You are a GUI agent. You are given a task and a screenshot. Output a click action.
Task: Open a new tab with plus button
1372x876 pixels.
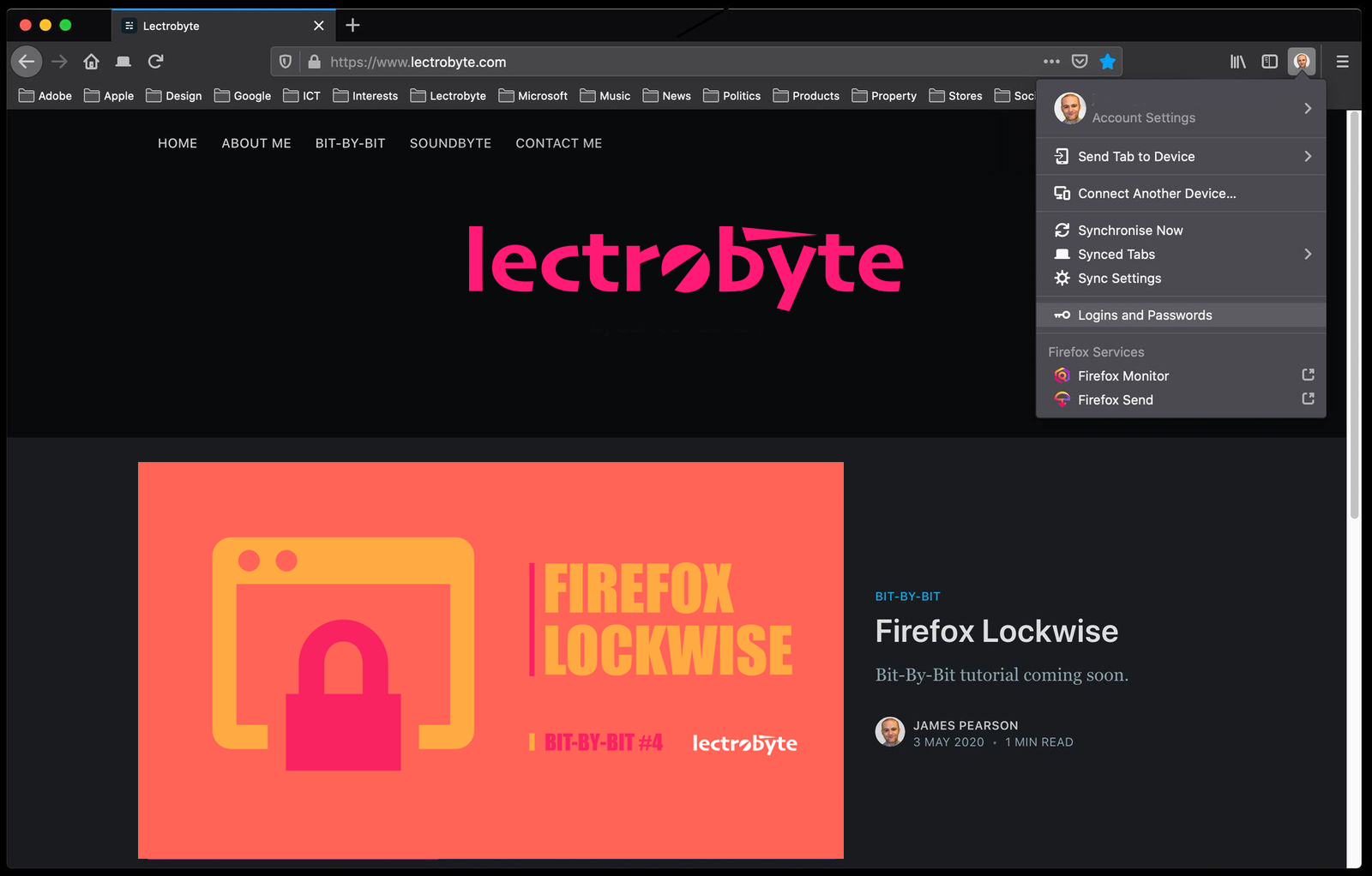352,26
